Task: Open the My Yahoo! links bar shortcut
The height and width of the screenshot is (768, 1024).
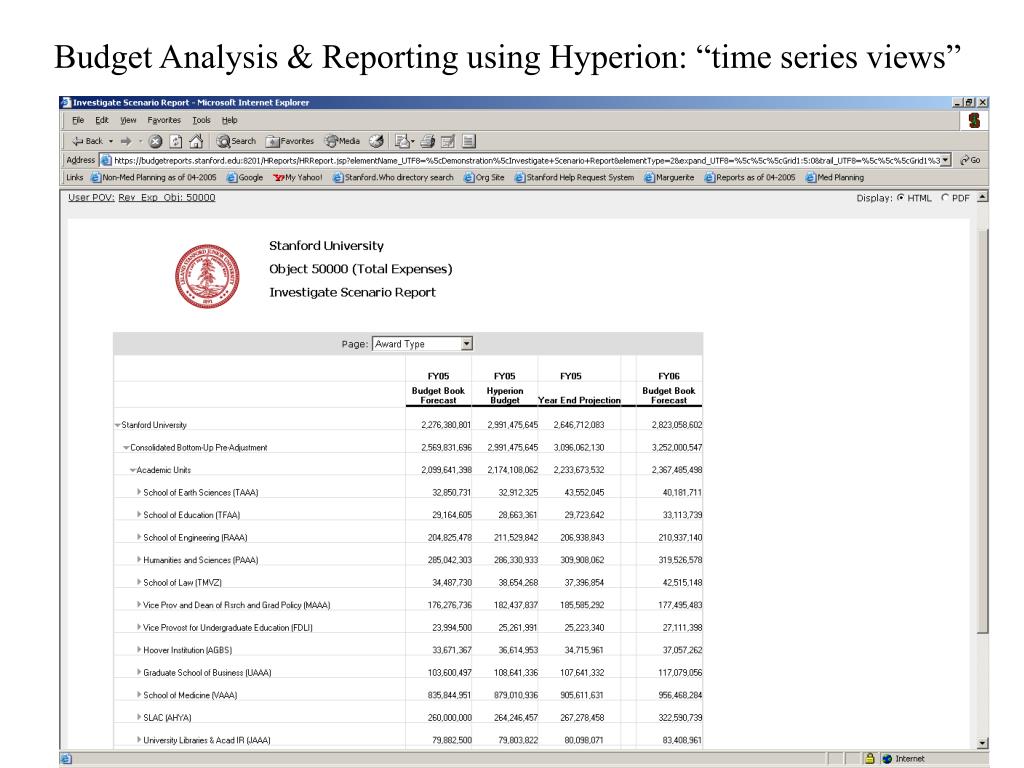Action: point(298,178)
